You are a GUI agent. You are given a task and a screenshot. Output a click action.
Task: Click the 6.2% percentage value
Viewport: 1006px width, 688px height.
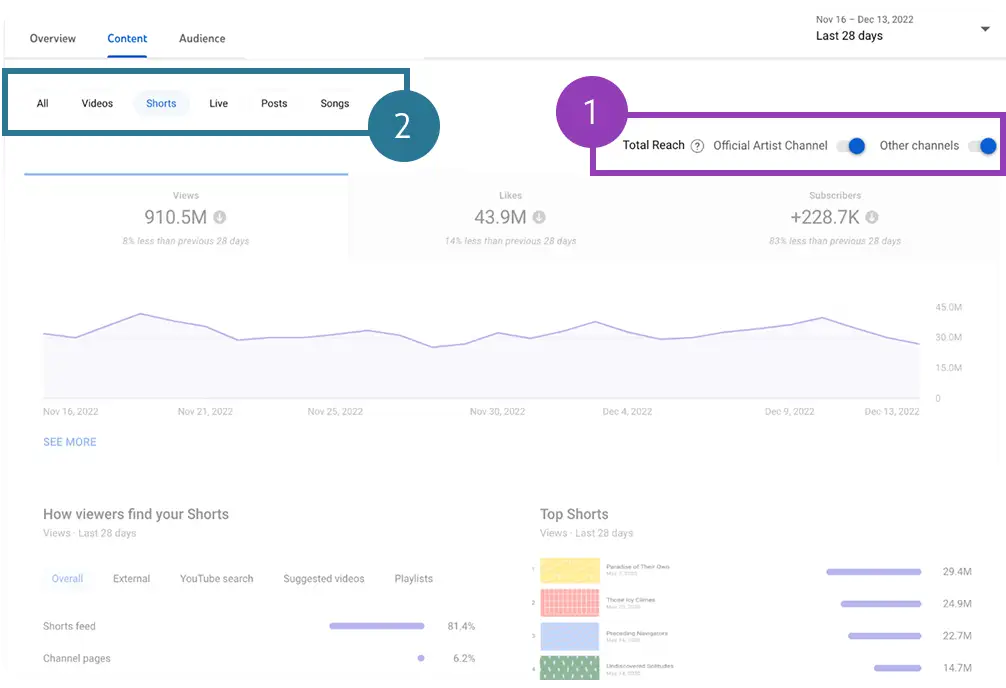(464, 658)
